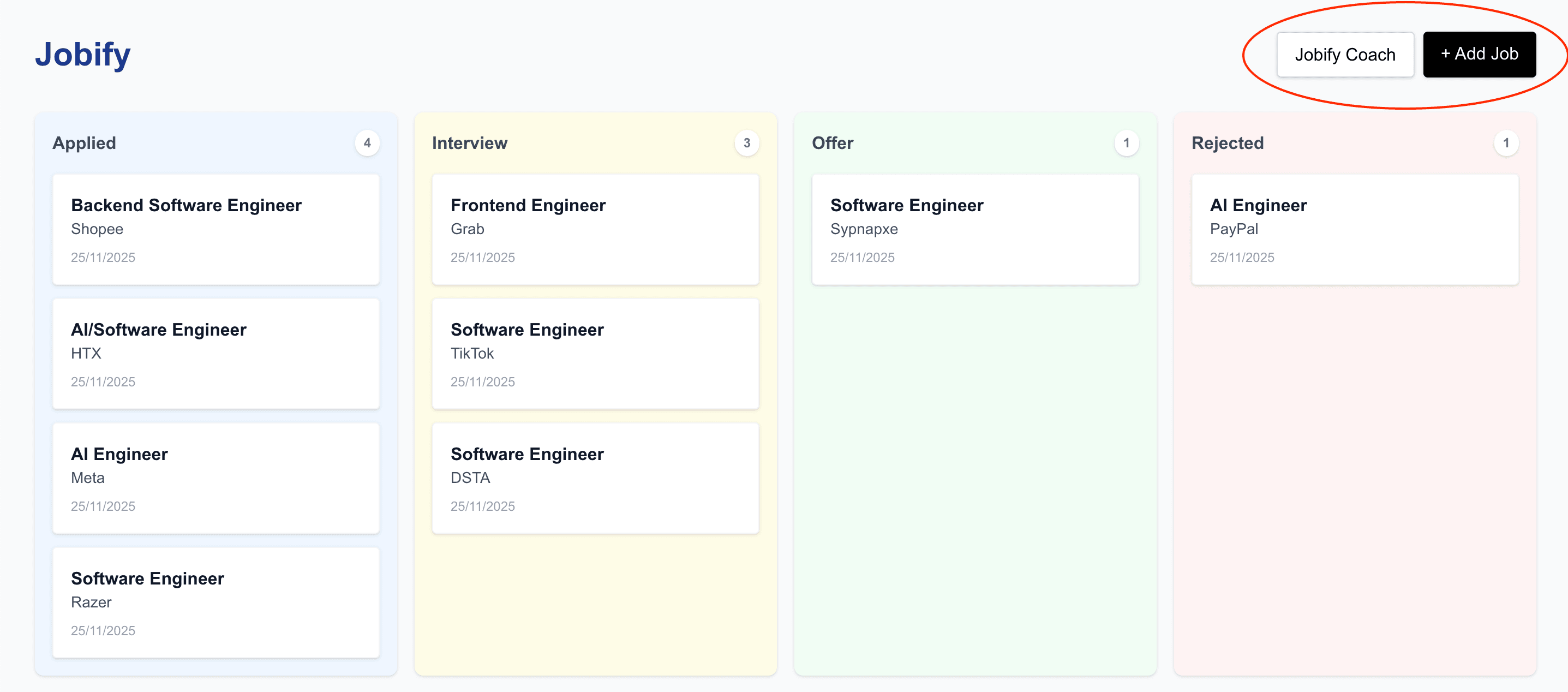Viewport: 1568px width, 692px height.
Task: Open the Frontend Engineer Grab card
Action: tap(595, 229)
